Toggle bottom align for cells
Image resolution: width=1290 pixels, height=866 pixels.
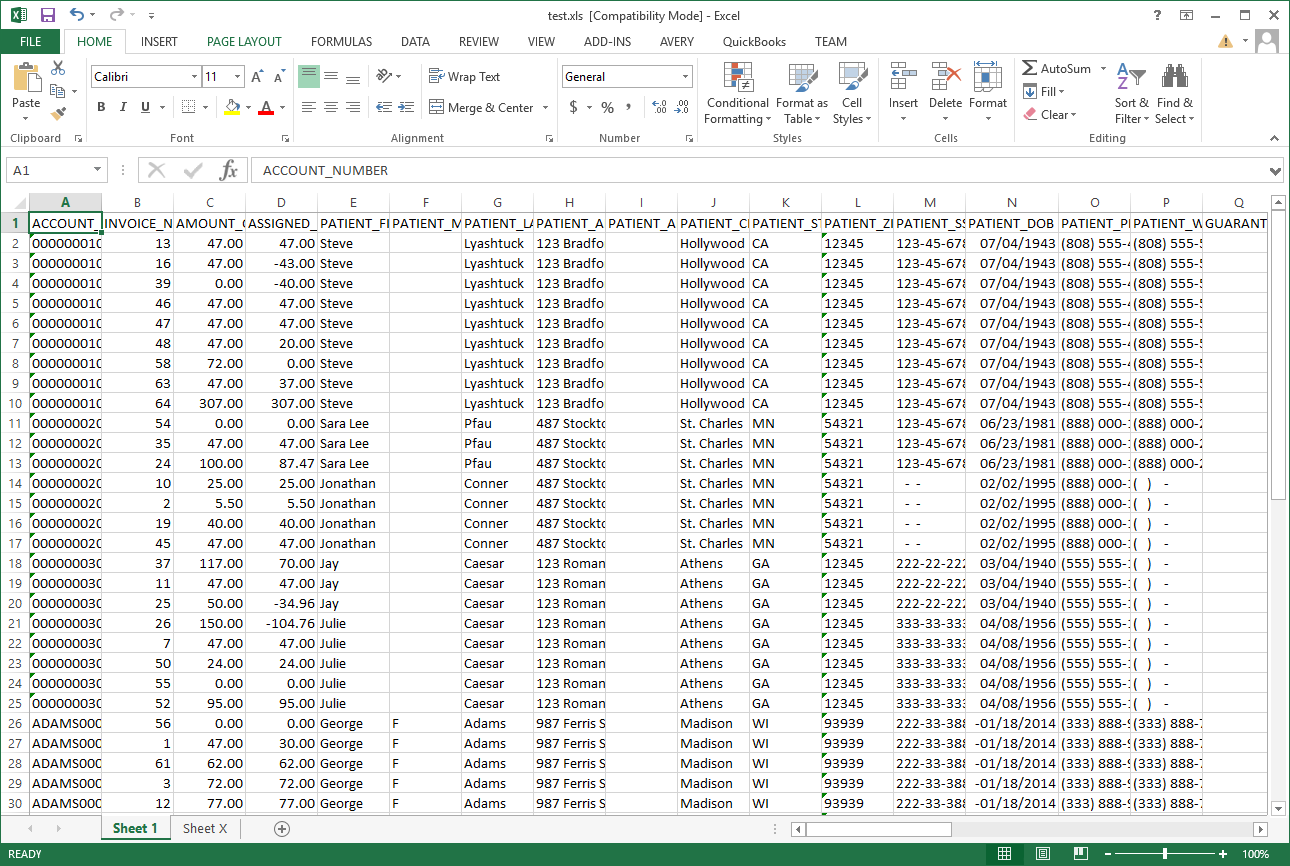(x=353, y=77)
